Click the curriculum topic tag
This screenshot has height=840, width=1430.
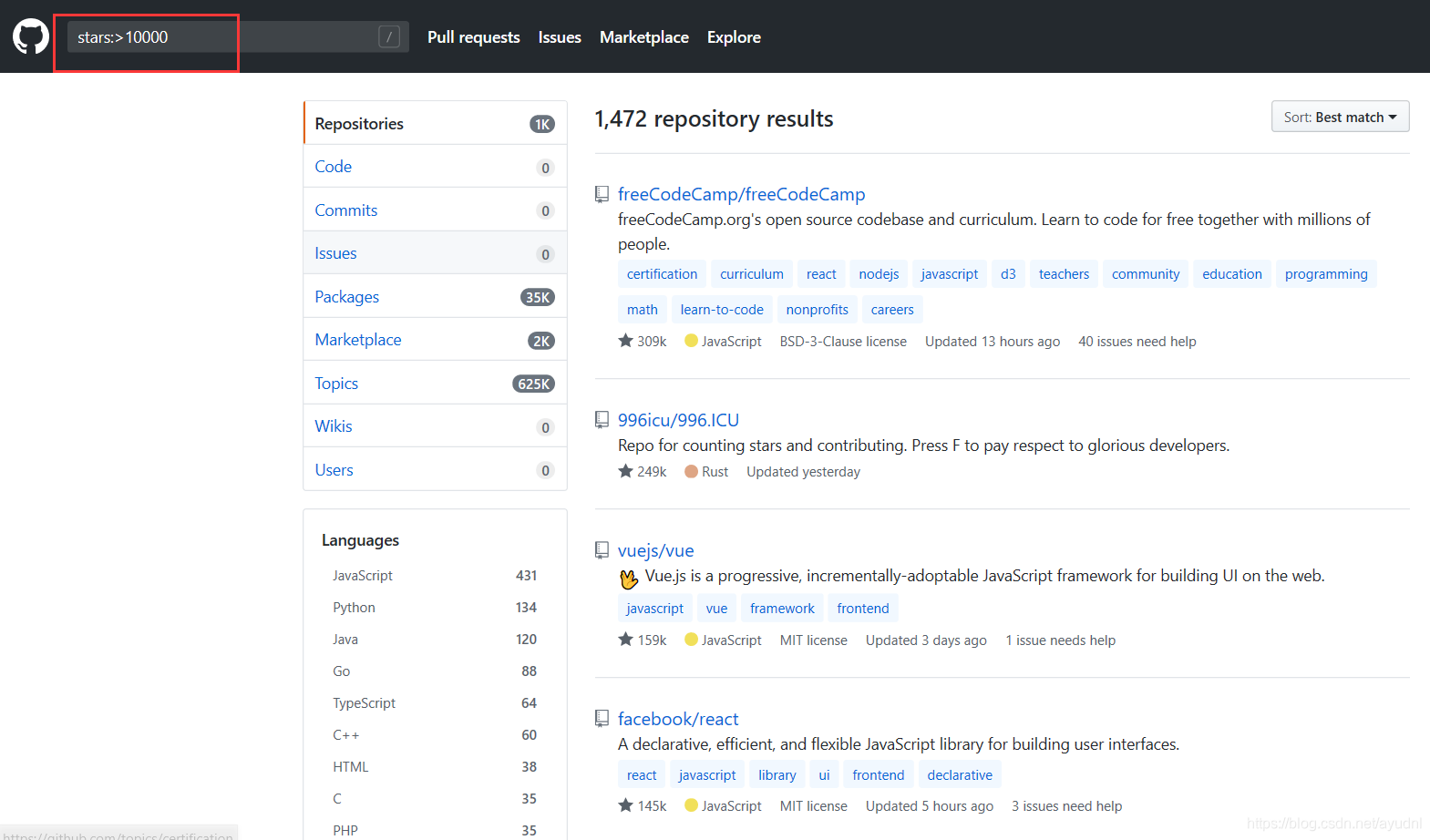[x=752, y=274]
